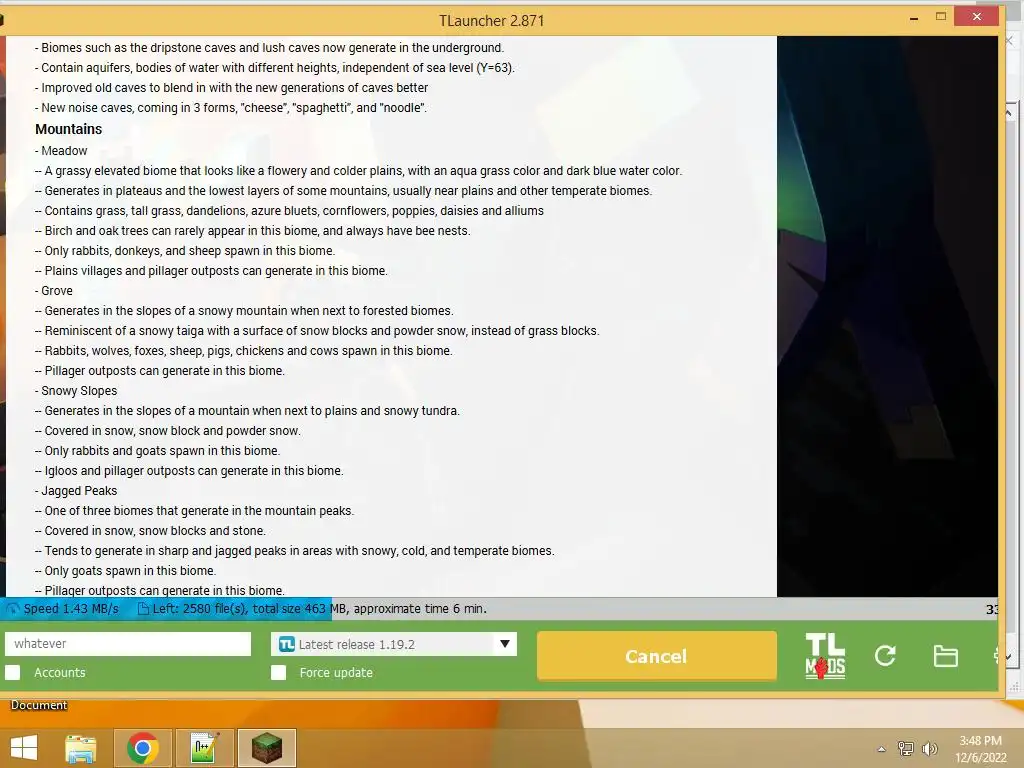Click the 'Document' label above taskbar

click(39, 705)
